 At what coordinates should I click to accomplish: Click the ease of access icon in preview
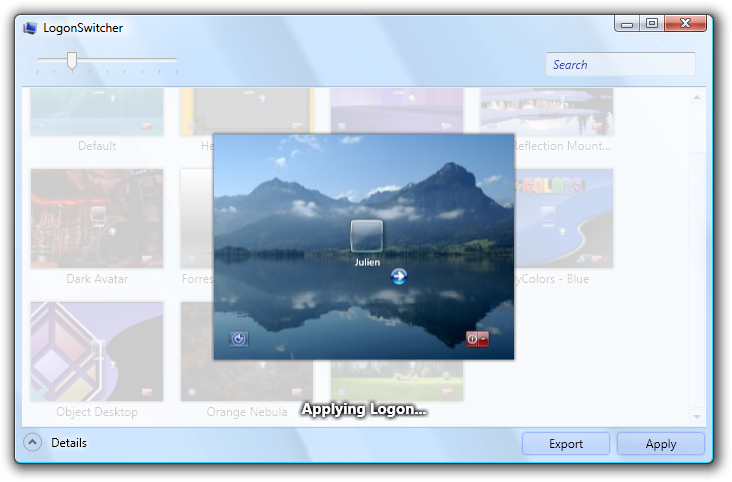coord(239,339)
